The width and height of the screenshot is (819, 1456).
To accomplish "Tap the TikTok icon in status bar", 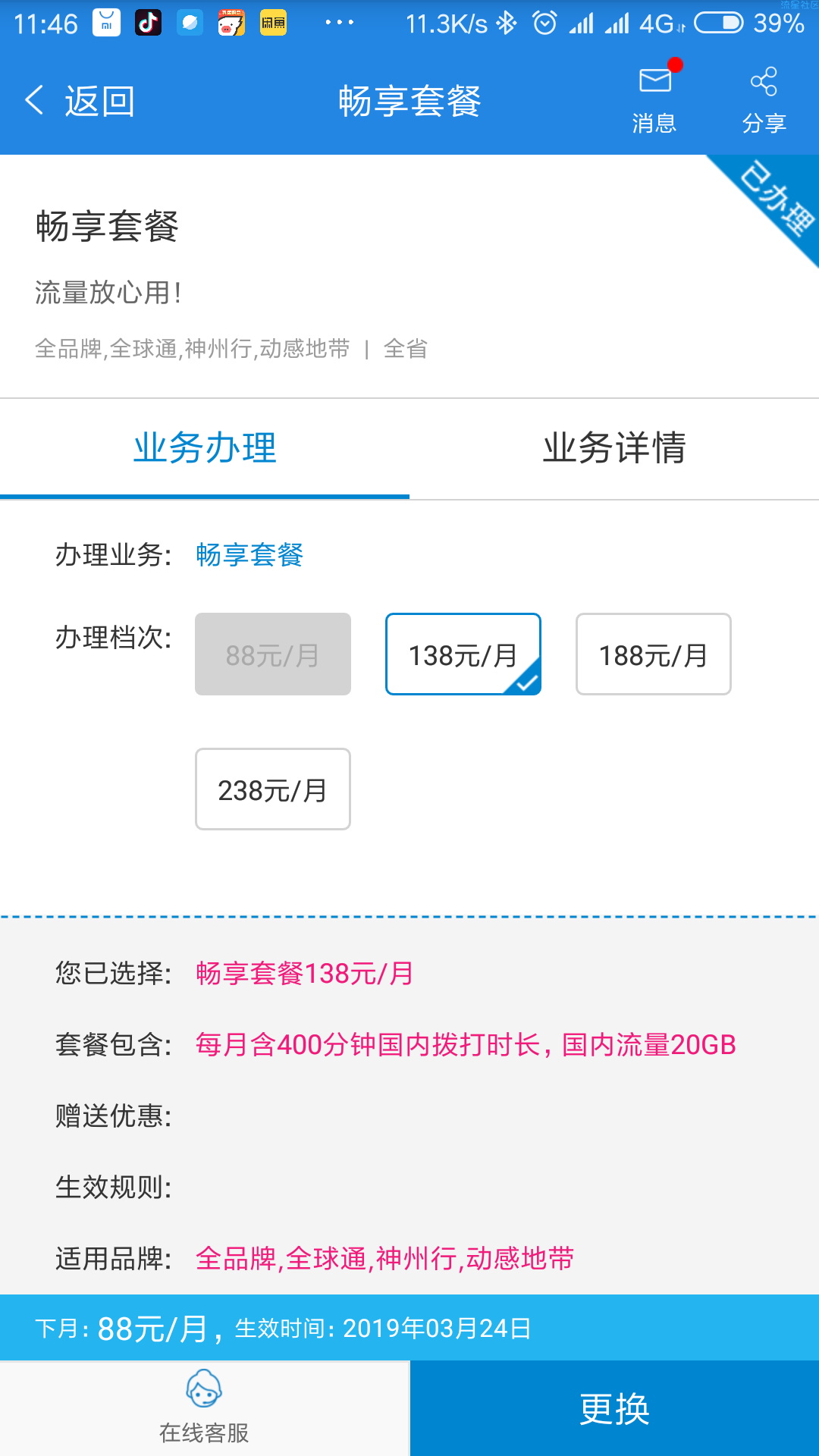I will pos(149,24).
